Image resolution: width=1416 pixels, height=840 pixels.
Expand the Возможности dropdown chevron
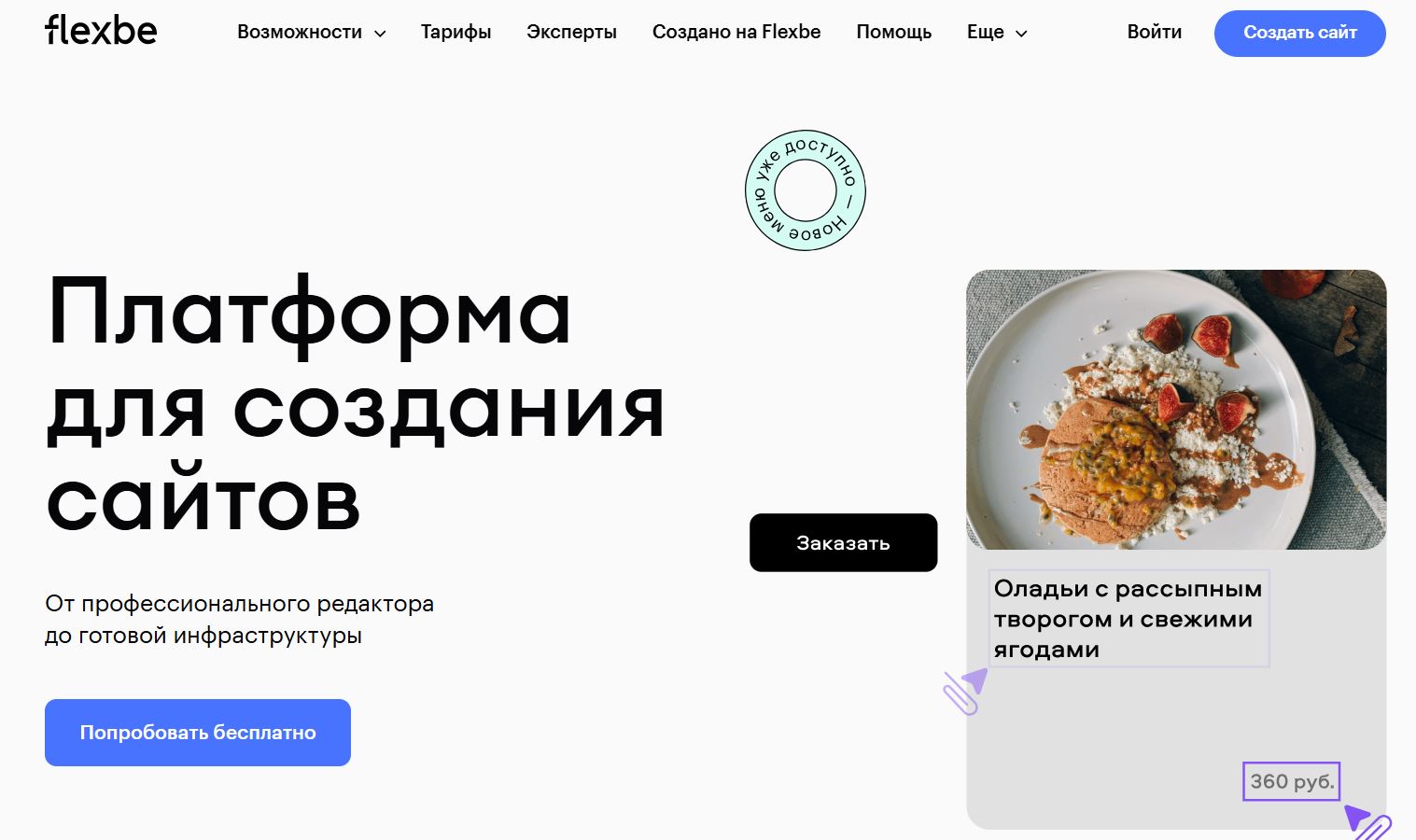click(380, 34)
